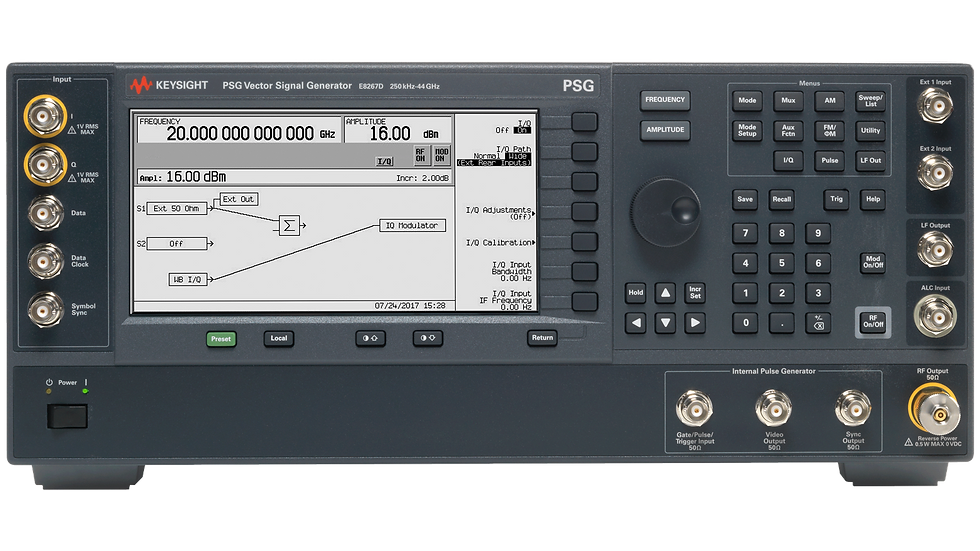Viewport: 980px width, 551px height.
Task: Select the Symbol Sync input connector
Action: point(44,309)
